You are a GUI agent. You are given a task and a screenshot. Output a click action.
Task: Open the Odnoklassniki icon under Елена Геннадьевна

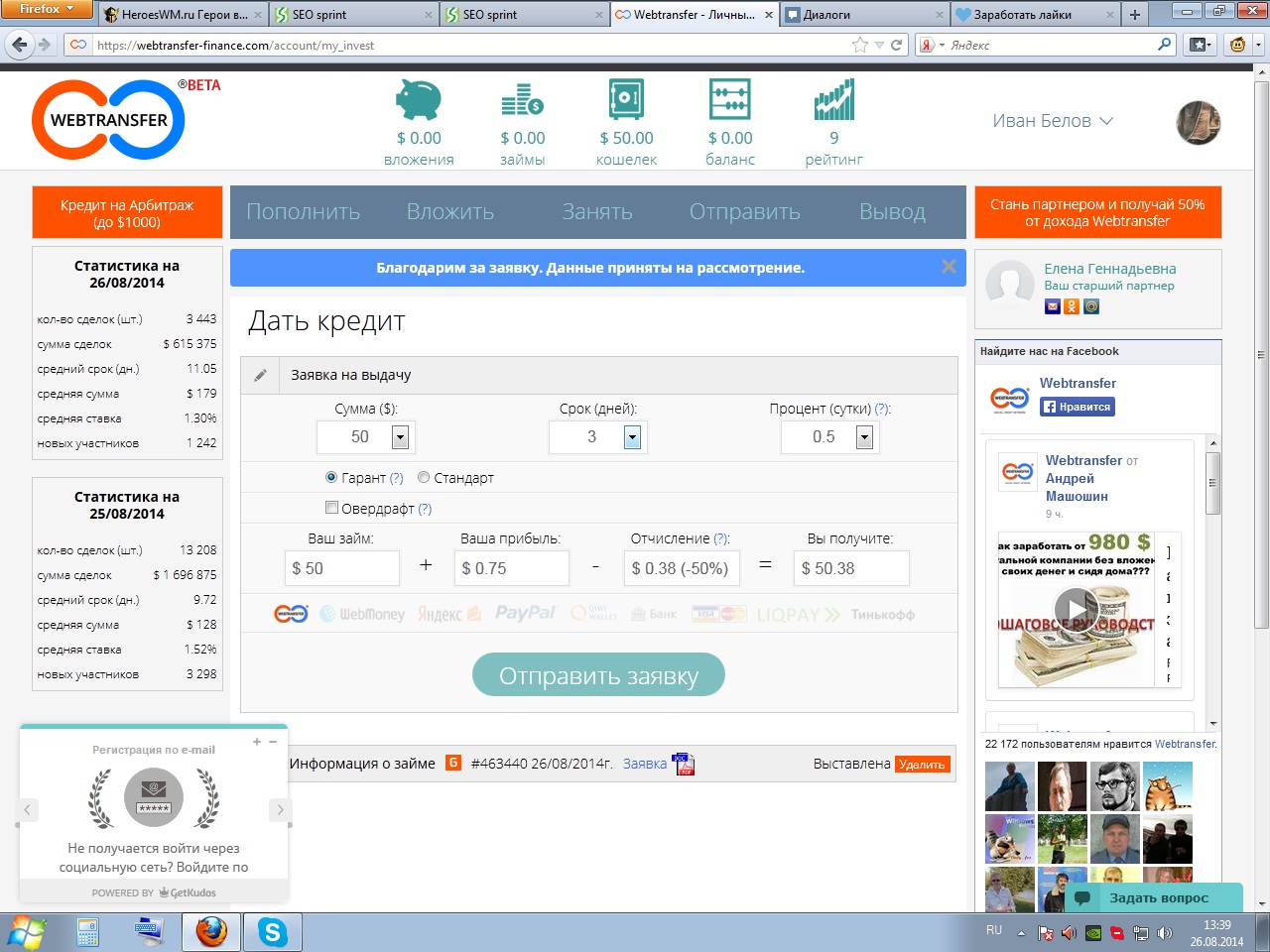point(1072,306)
